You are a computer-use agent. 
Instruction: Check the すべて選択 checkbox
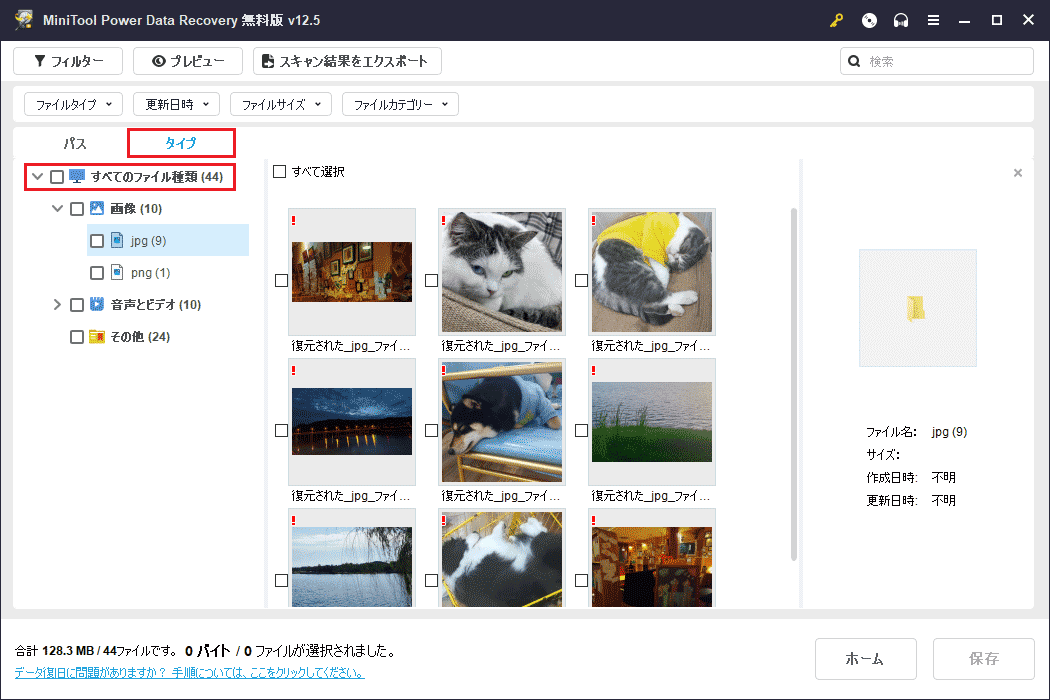click(280, 172)
